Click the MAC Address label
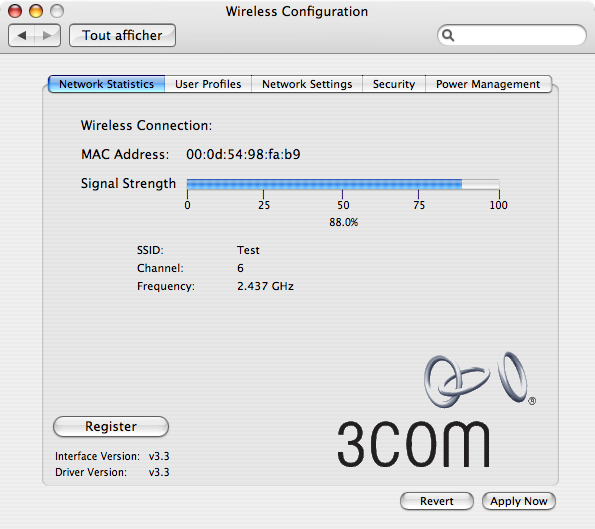The image size is (595, 529). pyautogui.click(x=125, y=154)
